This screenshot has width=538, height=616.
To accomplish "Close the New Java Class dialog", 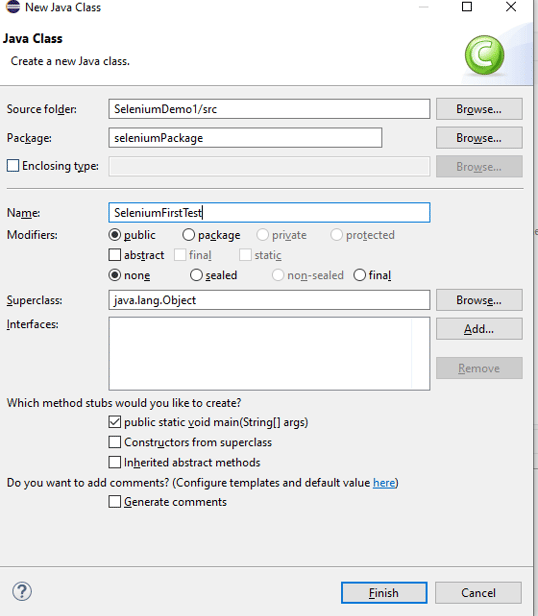I will pos(510,6).
